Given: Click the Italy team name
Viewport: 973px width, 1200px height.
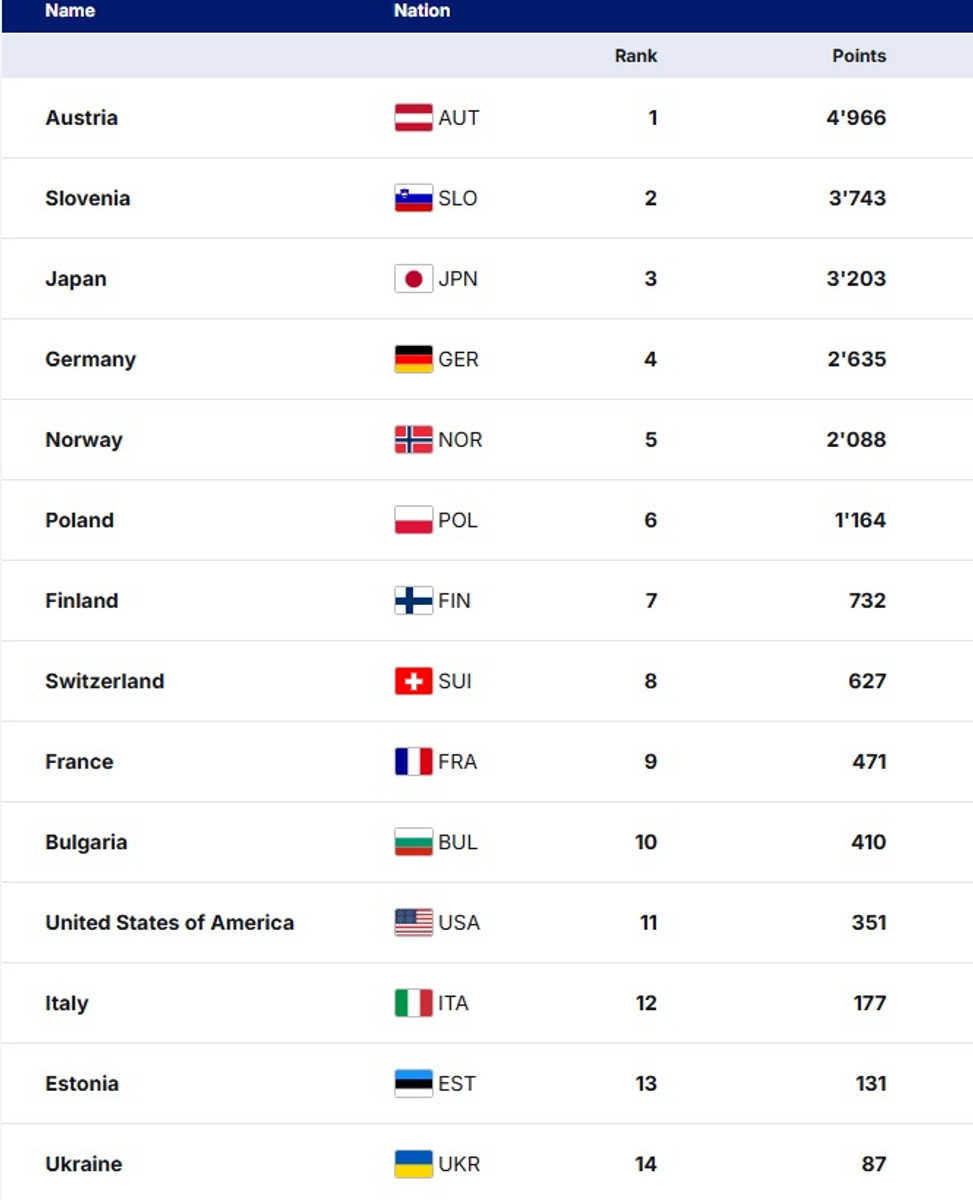Looking at the screenshot, I should tap(67, 1003).
